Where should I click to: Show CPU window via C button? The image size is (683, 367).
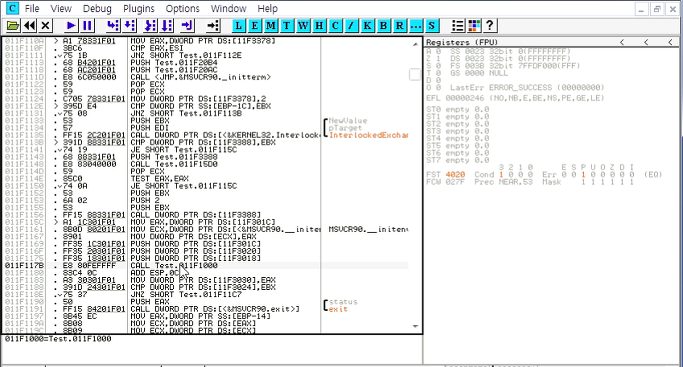[x=335, y=26]
